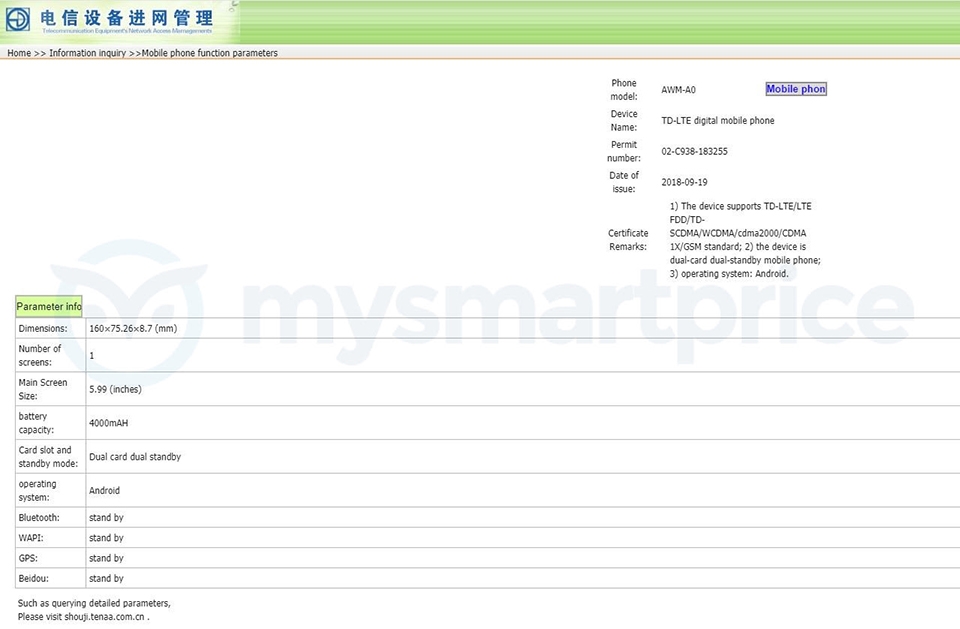
Task: Click the TENAA circular logo icon
Action: click(x=18, y=19)
